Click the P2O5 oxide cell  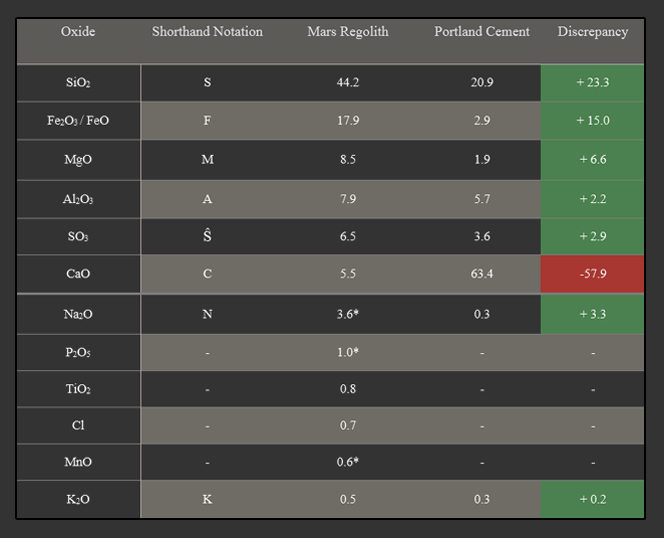coord(78,352)
